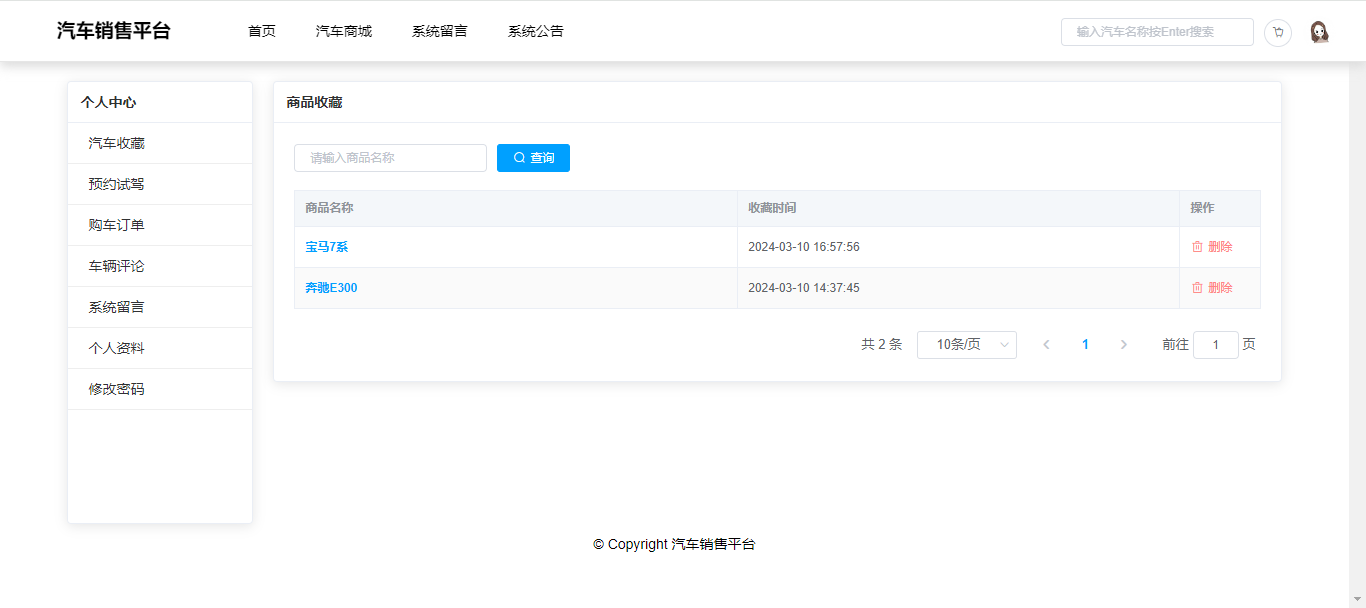Go to previous page arrow
This screenshot has height=608, width=1366.
[x=1046, y=345]
